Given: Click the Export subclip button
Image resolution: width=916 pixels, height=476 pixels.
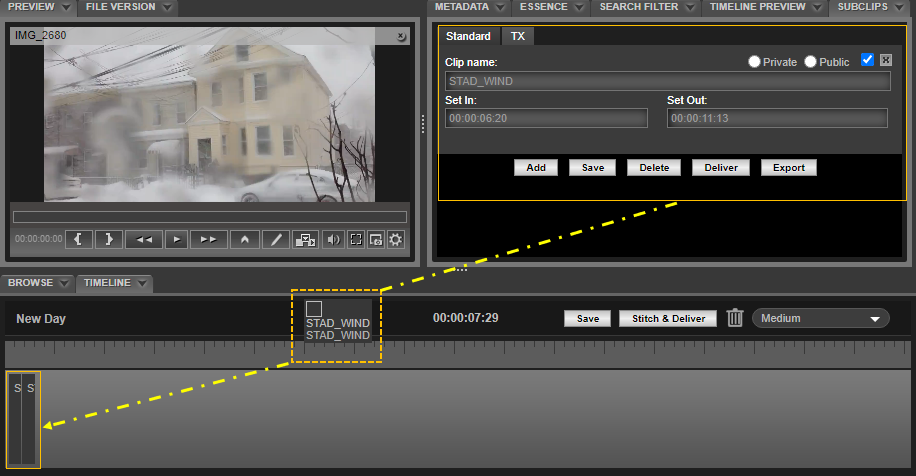Looking at the screenshot, I should pyautogui.click(x=789, y=168).
